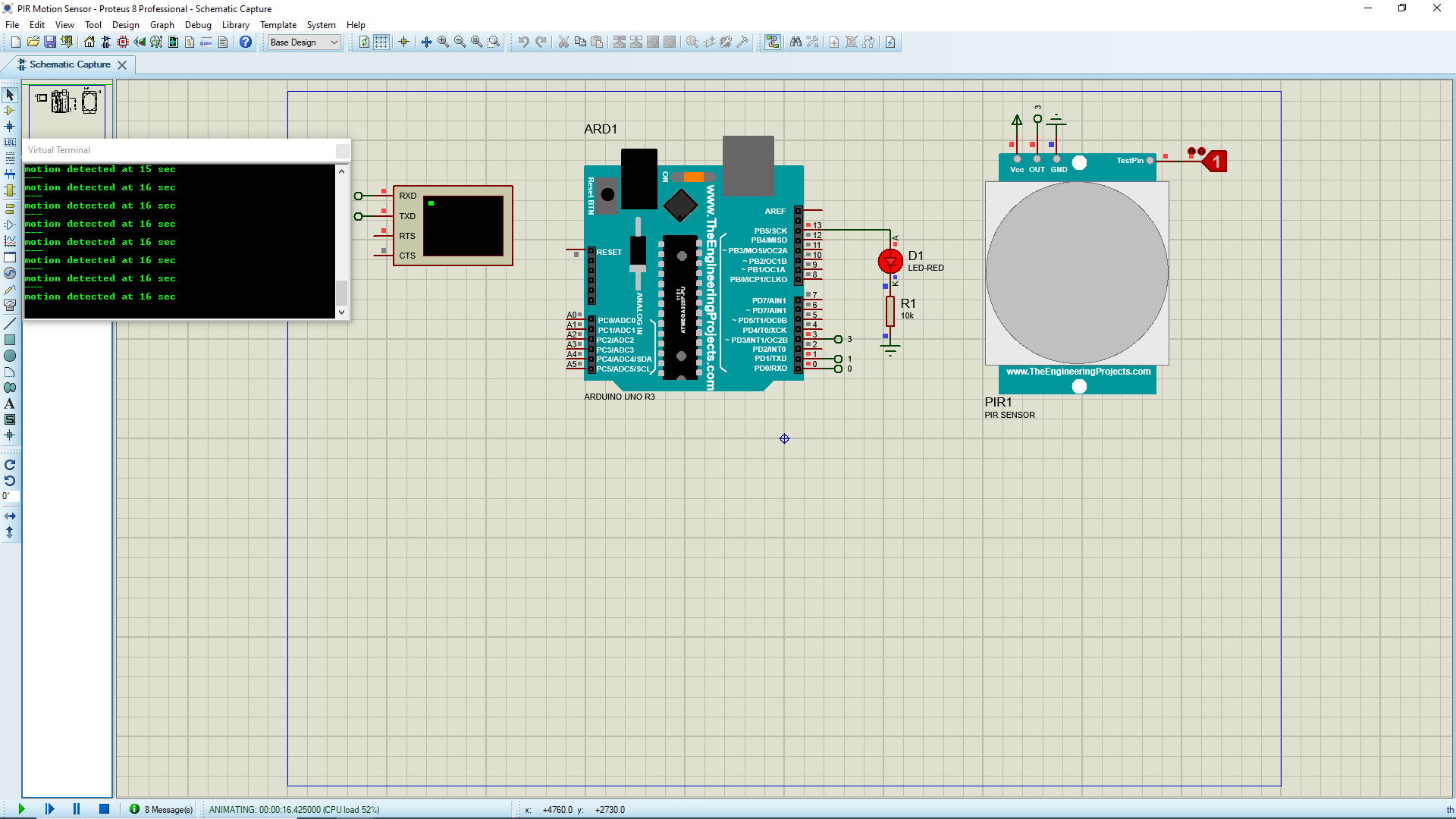Zoom to area with the dashed magnifier icon
The image size is (1456, 819).
tap(494, 42)
